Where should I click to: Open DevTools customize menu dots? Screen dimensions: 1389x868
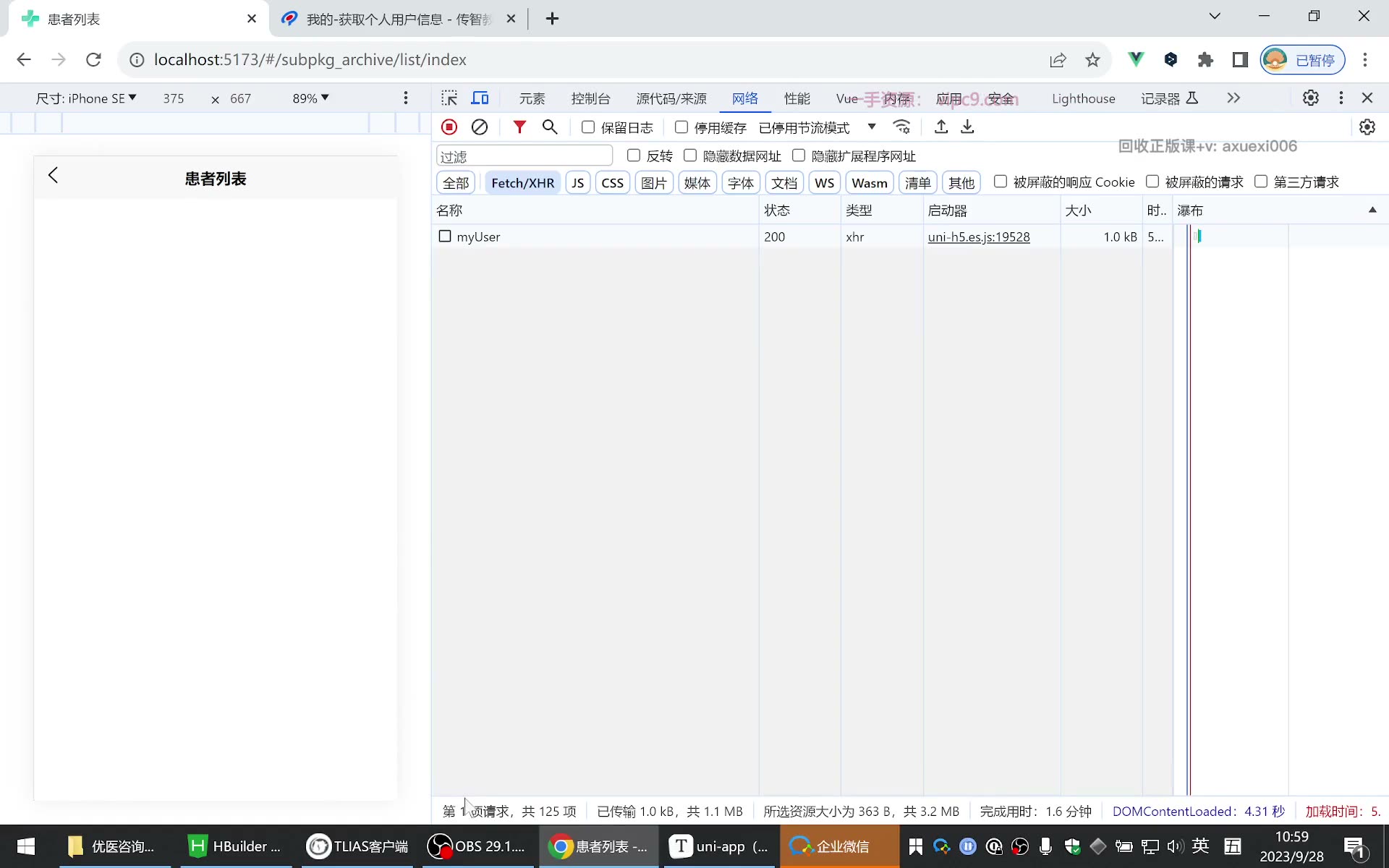(x=1341, y=98)
